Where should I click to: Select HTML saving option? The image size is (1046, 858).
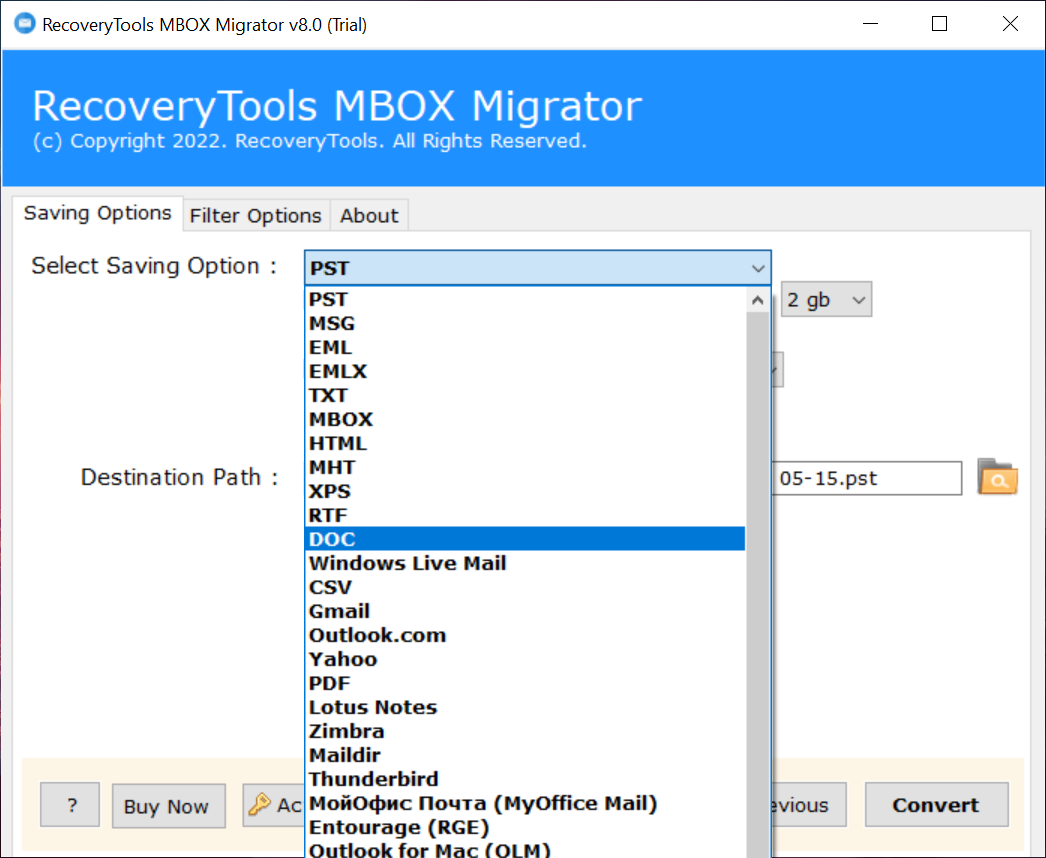pyautogui.click(x=525, y=444)
